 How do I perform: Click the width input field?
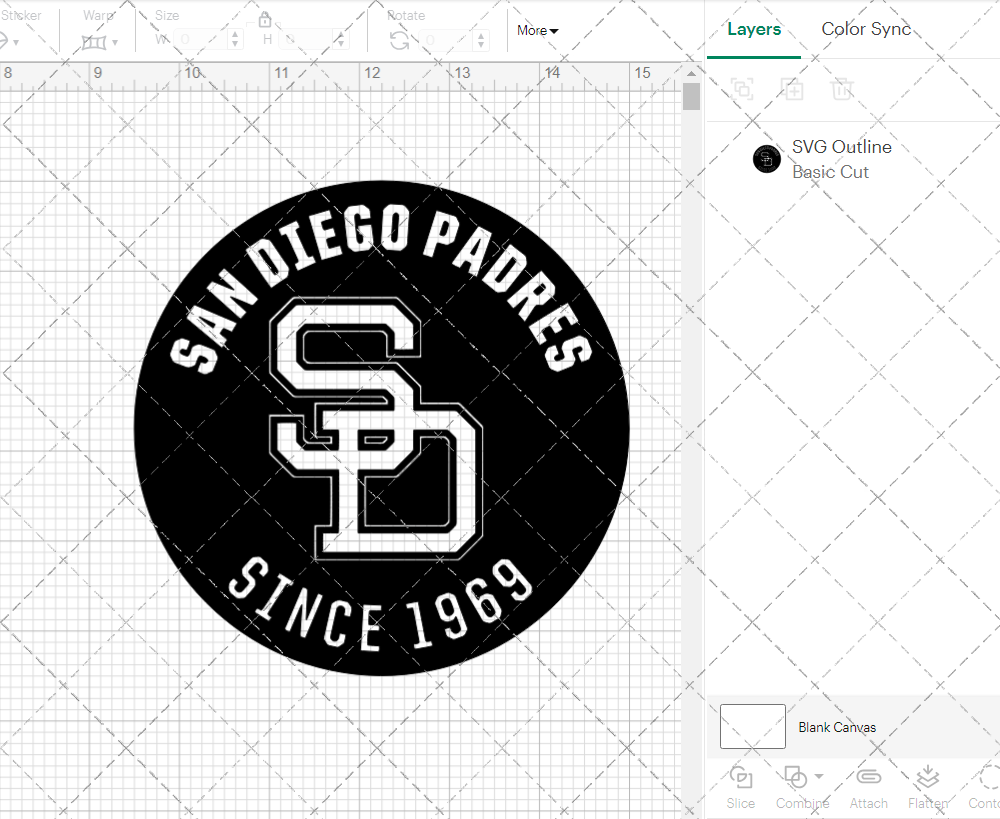(x=200, y=38)
